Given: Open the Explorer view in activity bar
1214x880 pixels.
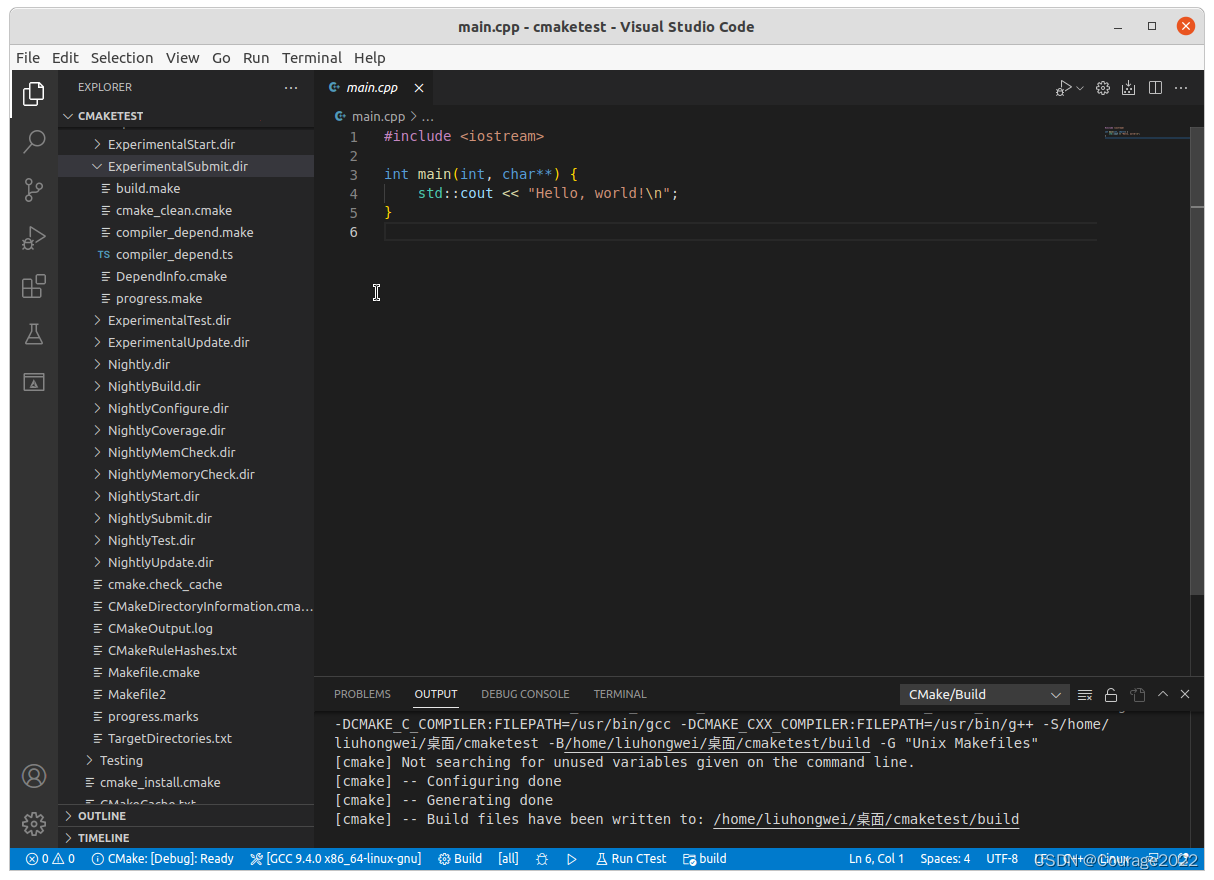Looking at the screenshot, I should coord(34,93).
